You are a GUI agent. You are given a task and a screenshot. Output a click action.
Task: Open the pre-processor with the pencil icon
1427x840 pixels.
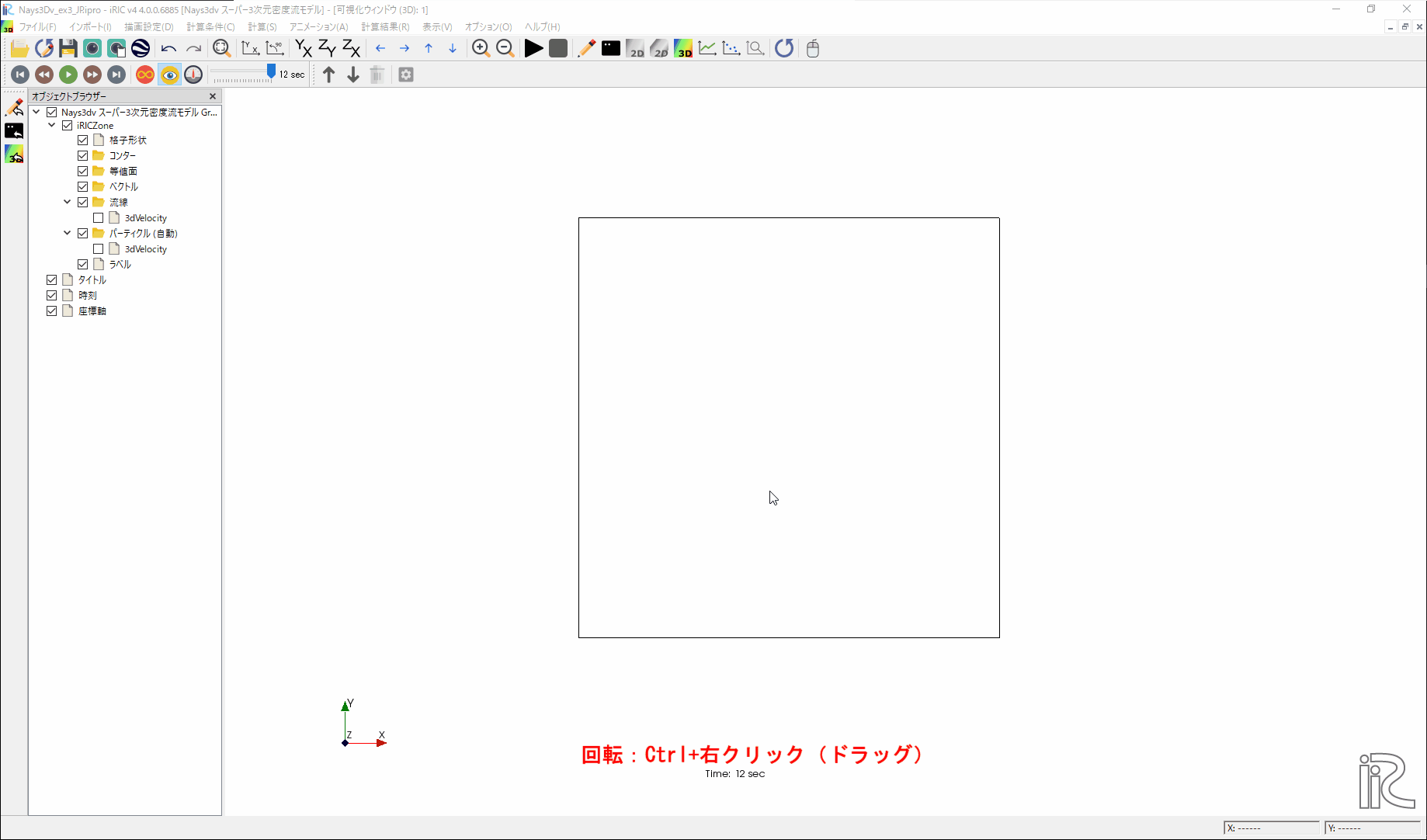pos(587,48)
